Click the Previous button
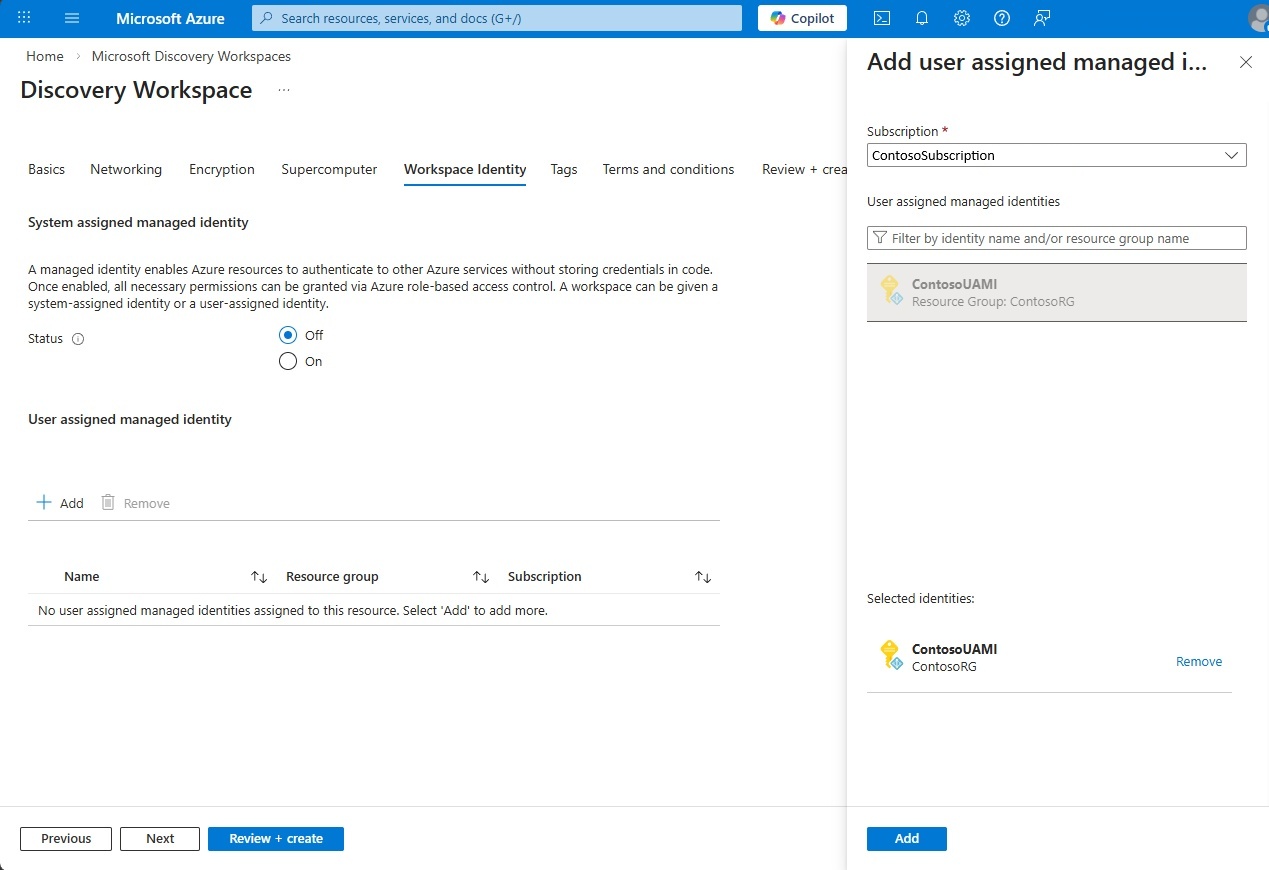Viewport: 1269px width, 870px height. (66, 839)
